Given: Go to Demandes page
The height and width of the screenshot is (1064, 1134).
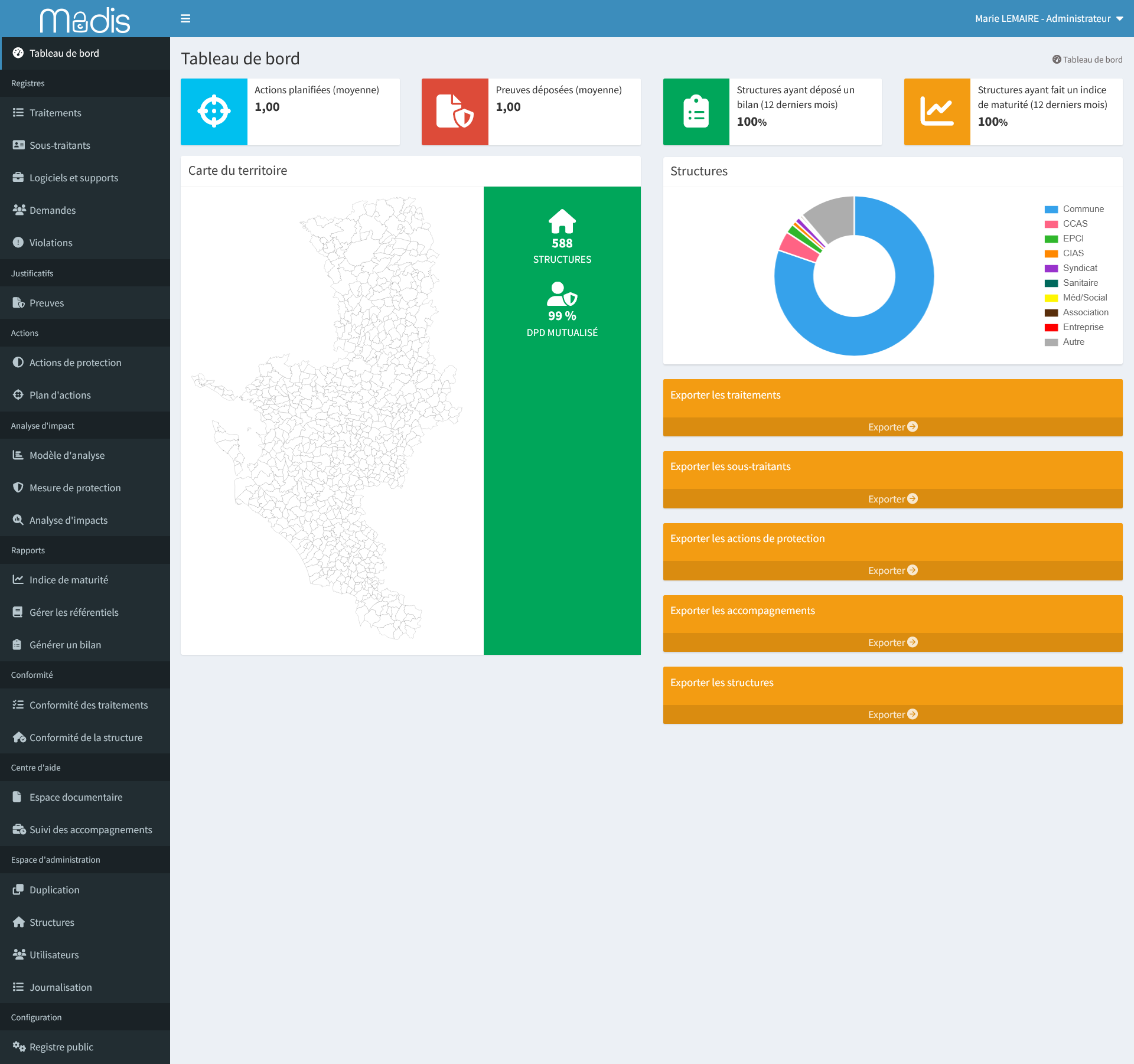Looking at the screenshot, I should tap(85, 210).
